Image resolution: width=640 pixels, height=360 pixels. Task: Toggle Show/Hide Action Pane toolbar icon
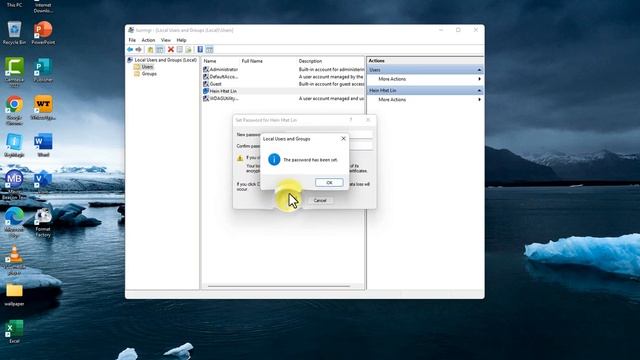click(209, 49)
